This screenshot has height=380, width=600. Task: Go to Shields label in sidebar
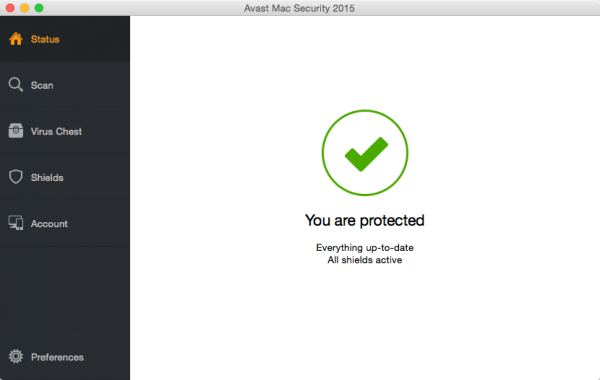coord(47,178)
